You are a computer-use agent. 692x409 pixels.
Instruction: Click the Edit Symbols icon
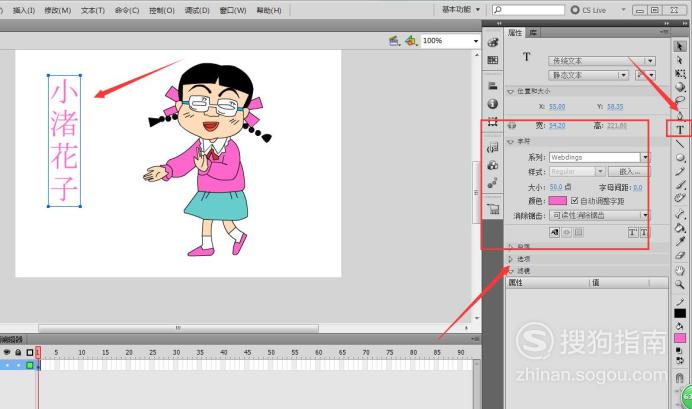click(x=411, y=41)
